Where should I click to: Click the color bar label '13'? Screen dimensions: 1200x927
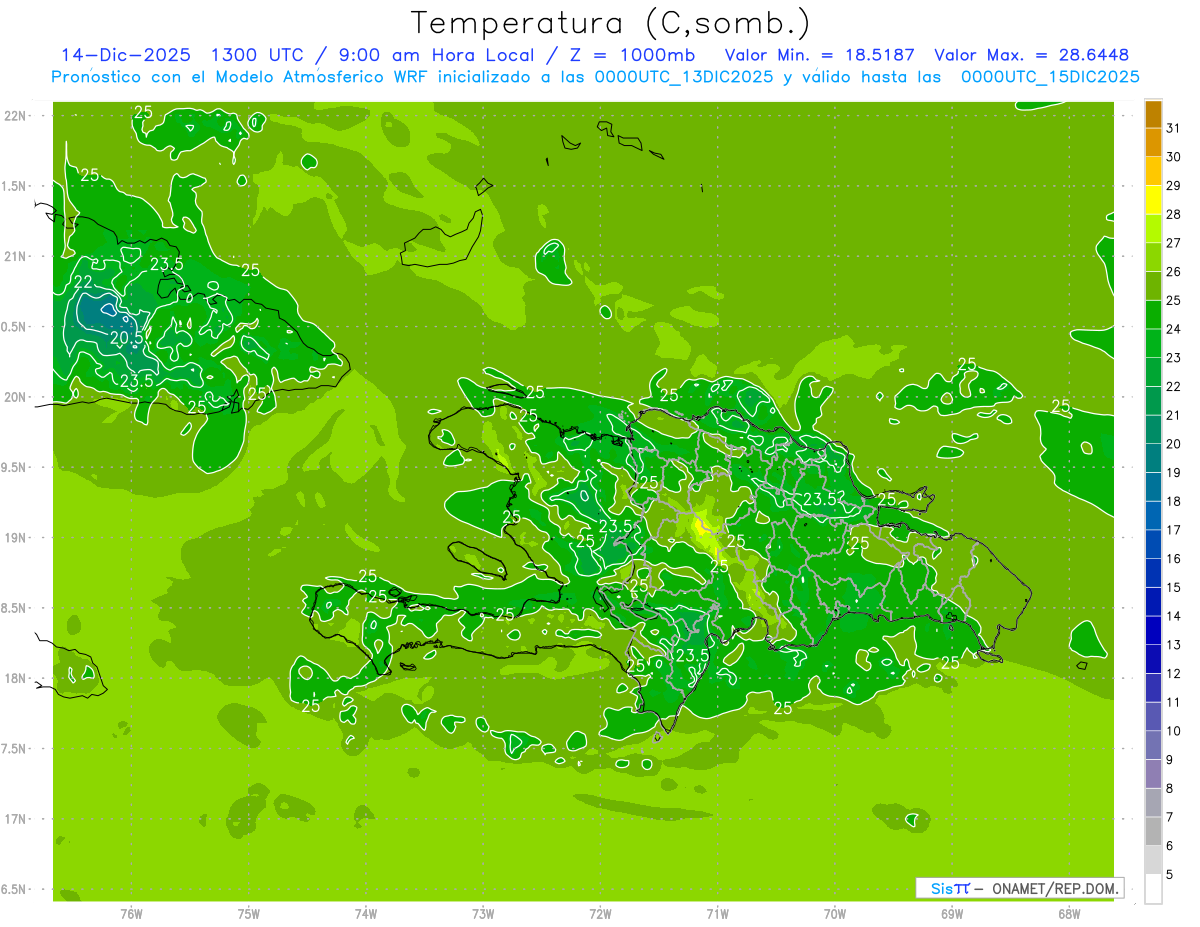(x=1173, y=644)
